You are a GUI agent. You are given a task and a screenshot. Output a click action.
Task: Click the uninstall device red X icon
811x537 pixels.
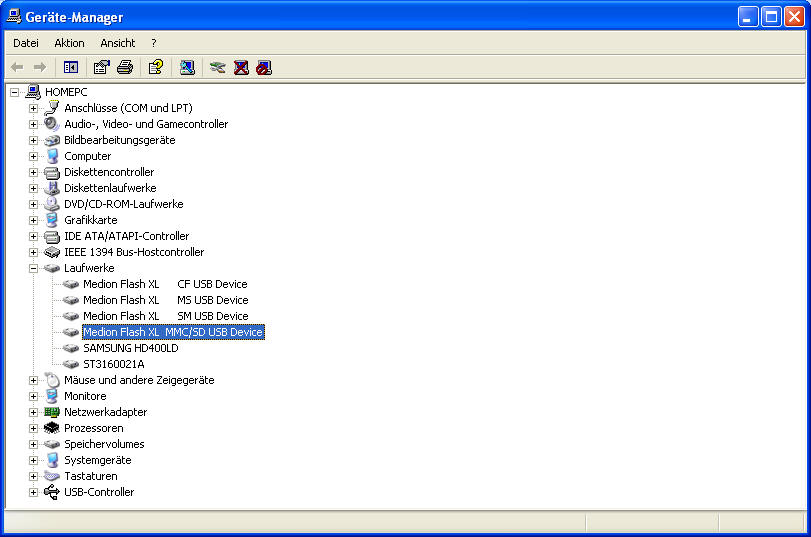241,67
